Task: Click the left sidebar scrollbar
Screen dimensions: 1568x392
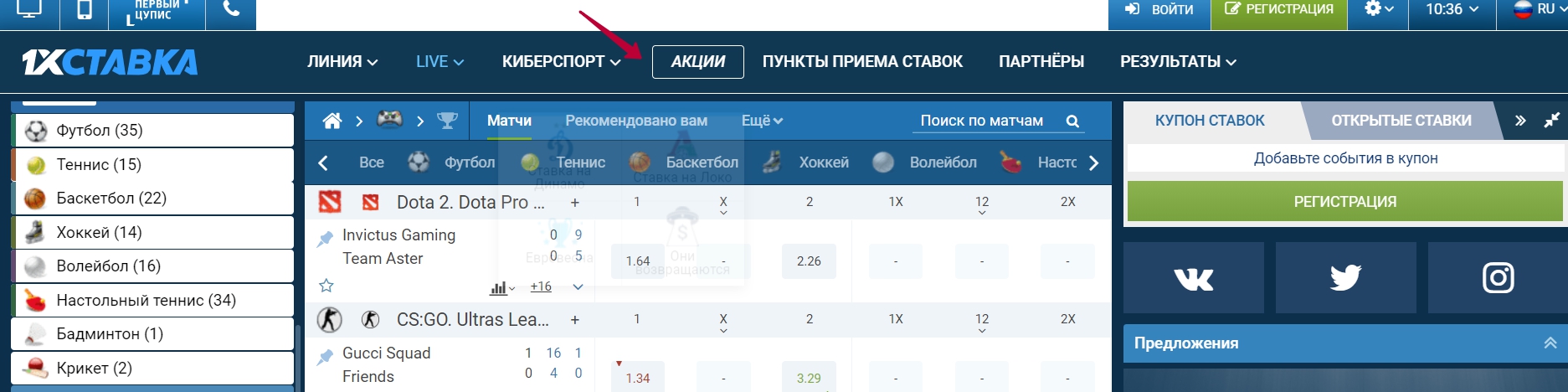Action: 298,358
